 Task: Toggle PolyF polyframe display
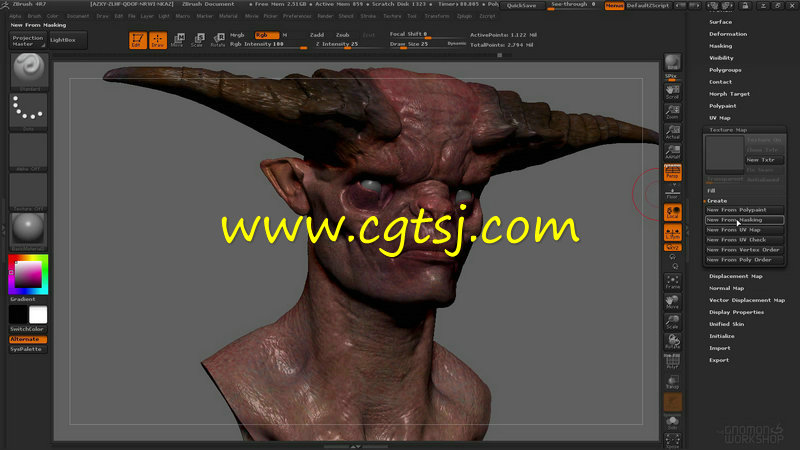click(672, 361)
